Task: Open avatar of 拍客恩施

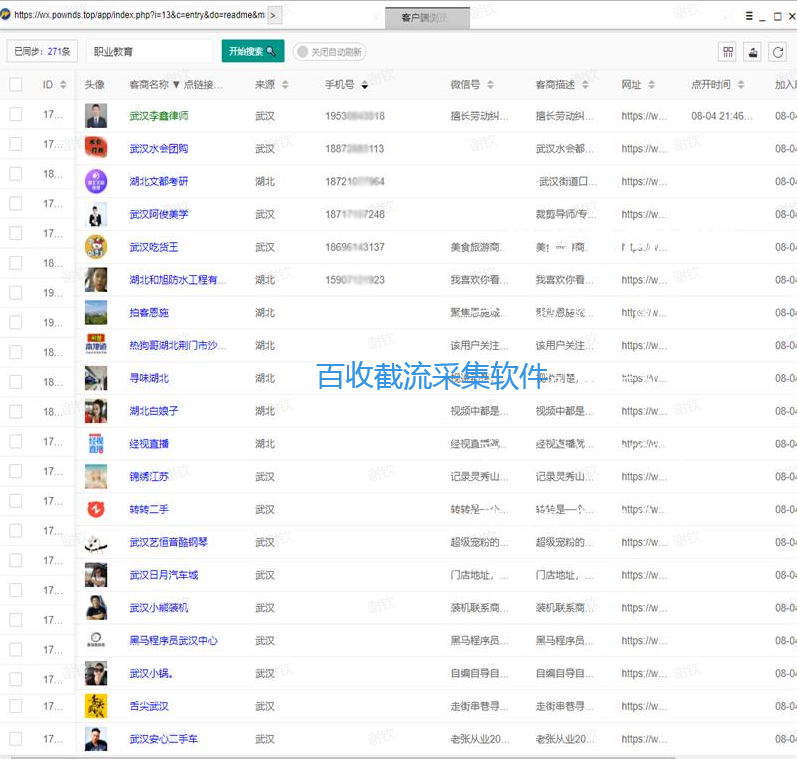Action: [96, 312]
